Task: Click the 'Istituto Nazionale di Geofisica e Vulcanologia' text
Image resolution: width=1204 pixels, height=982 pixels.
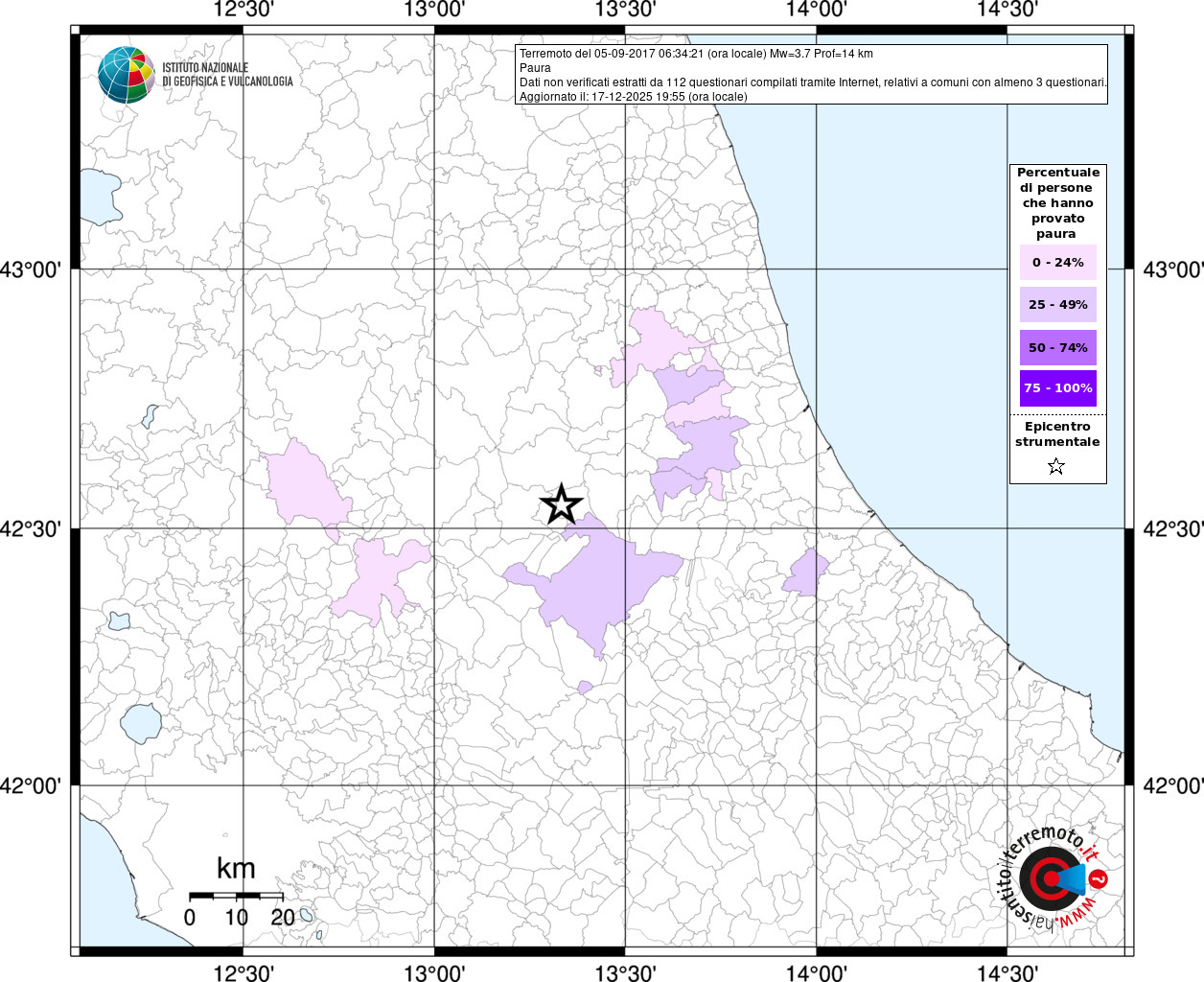Action: pyautogui.click(x=227, y=75)
